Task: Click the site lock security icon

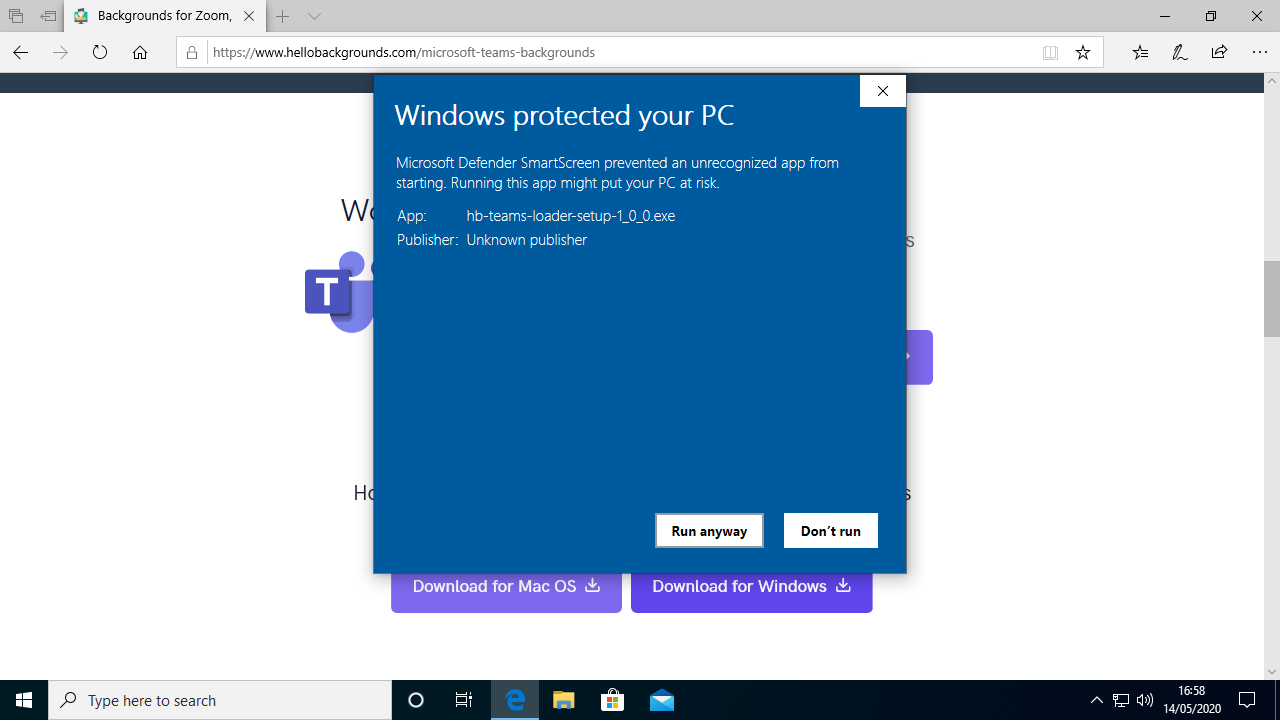Action: pyautogui.click(x=192, y=53)
